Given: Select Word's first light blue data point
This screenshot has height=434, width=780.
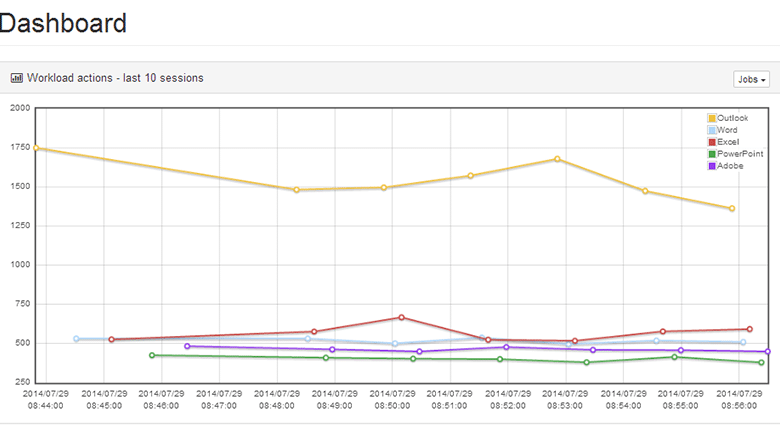Looking at the screenshot, I should 76,339.
